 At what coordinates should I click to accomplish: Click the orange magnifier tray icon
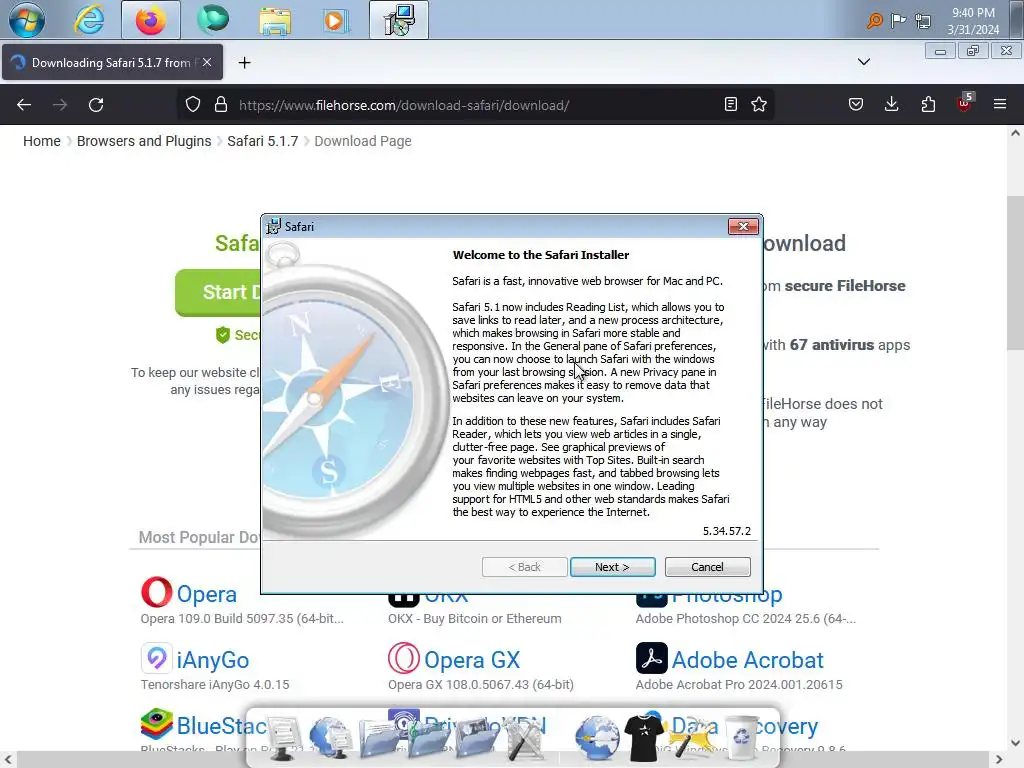(x=874, y=21)
